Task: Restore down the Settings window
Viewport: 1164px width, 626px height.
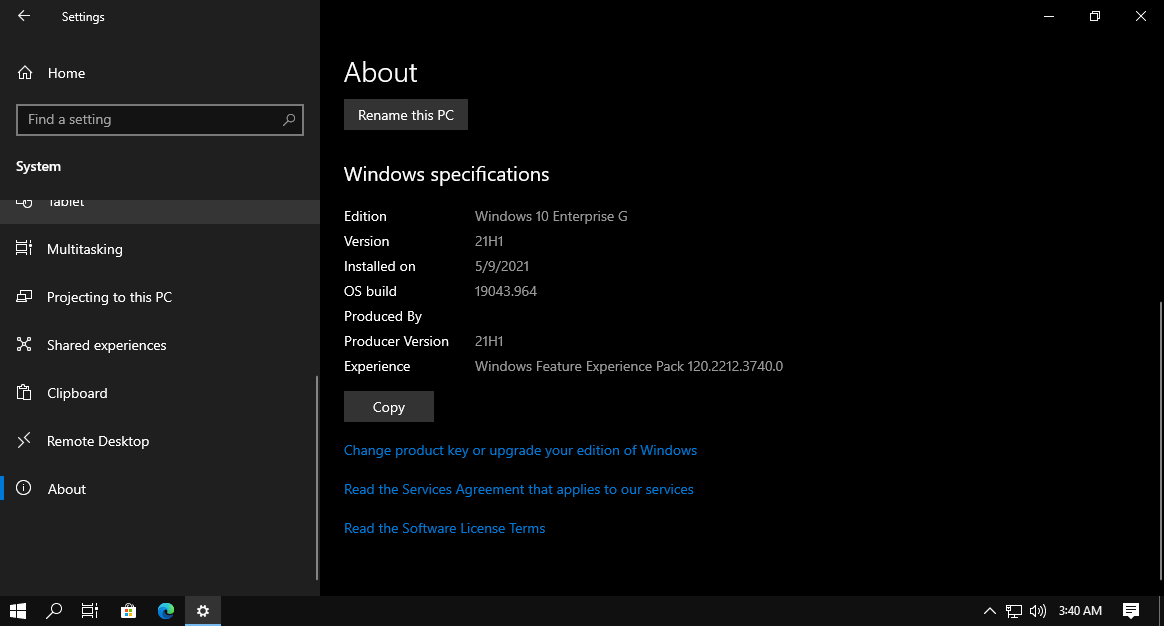Action: point(1095,16)
